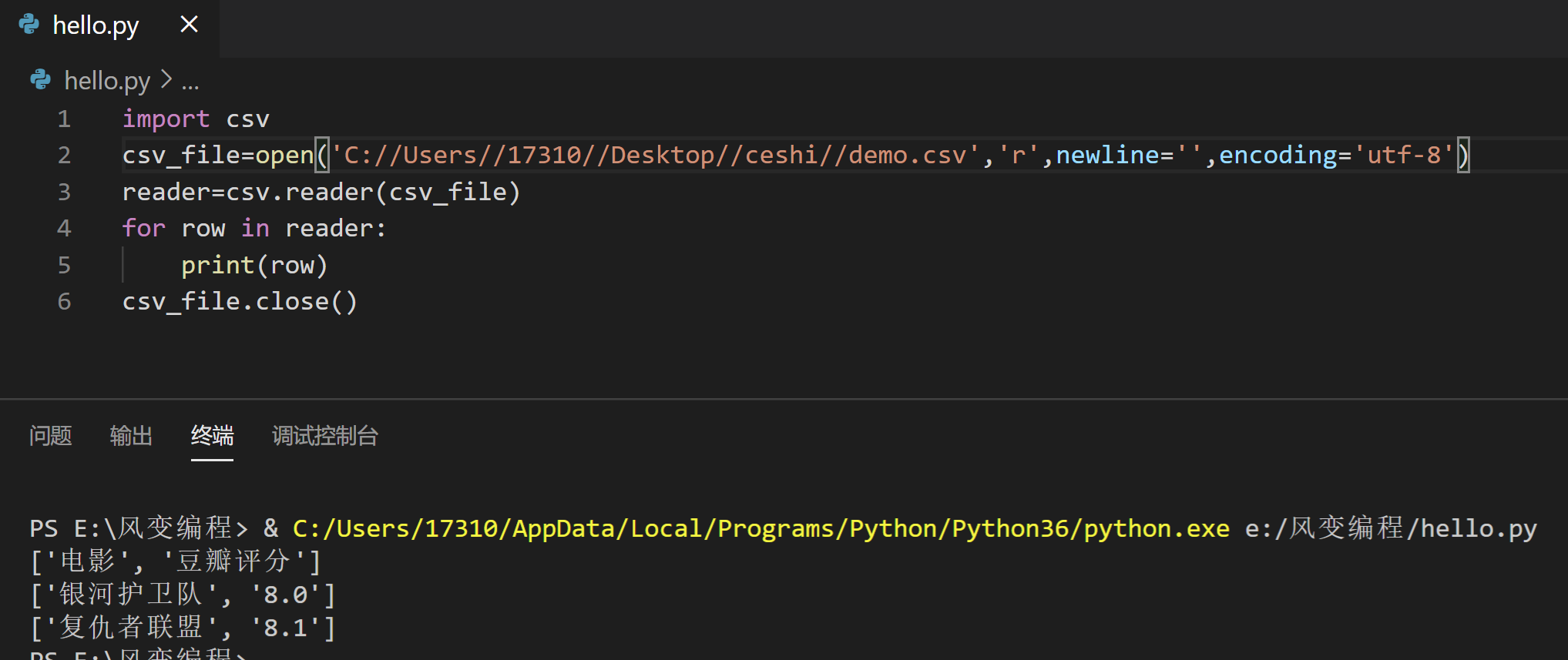The width and height of the screenshot is (1568, 660).
Task: Click the 'import' keyword on line 1
Action: 166,119
